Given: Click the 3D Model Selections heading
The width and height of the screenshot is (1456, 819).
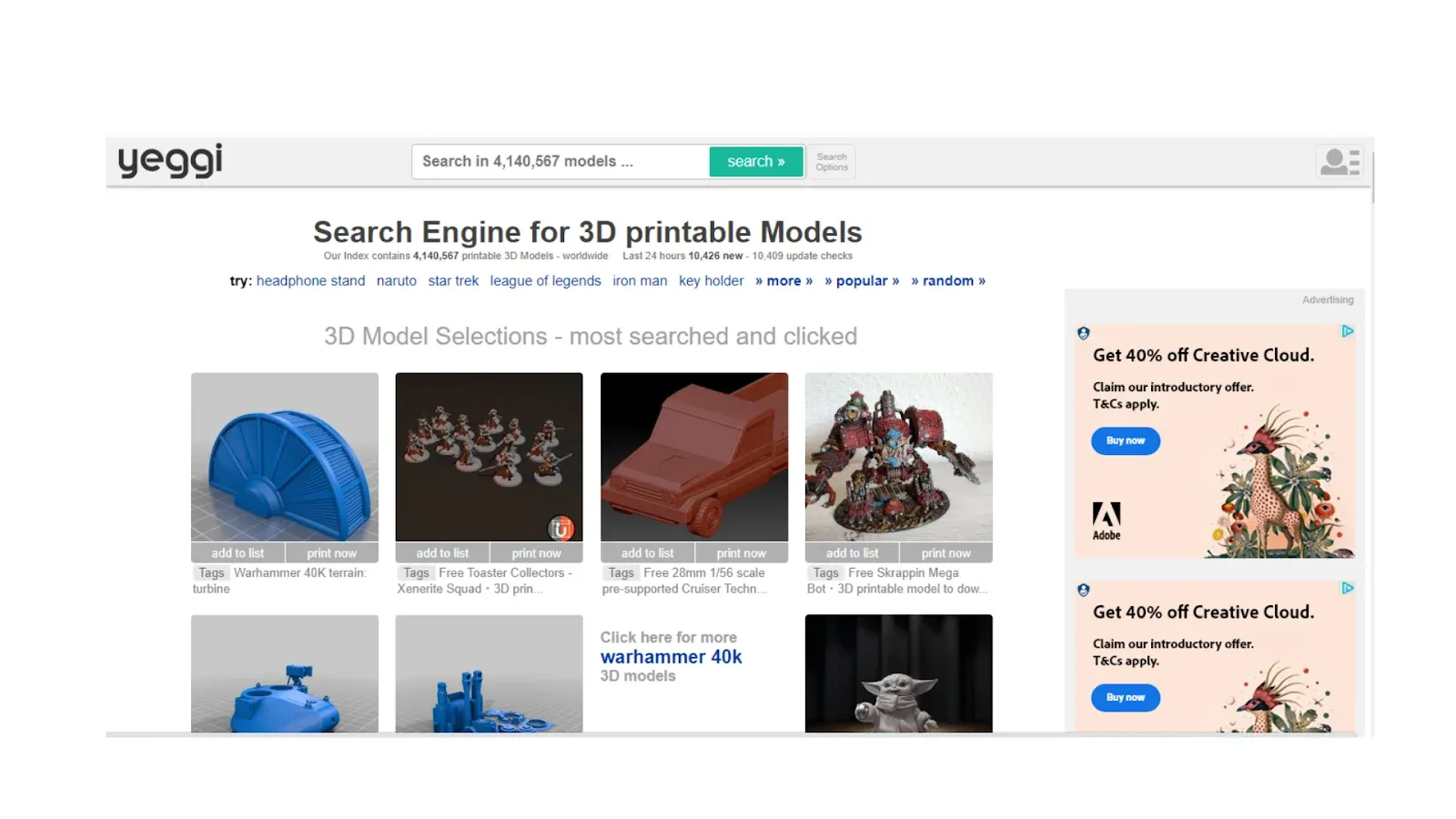Looking at the screenshot, I should tap(591, 336).
